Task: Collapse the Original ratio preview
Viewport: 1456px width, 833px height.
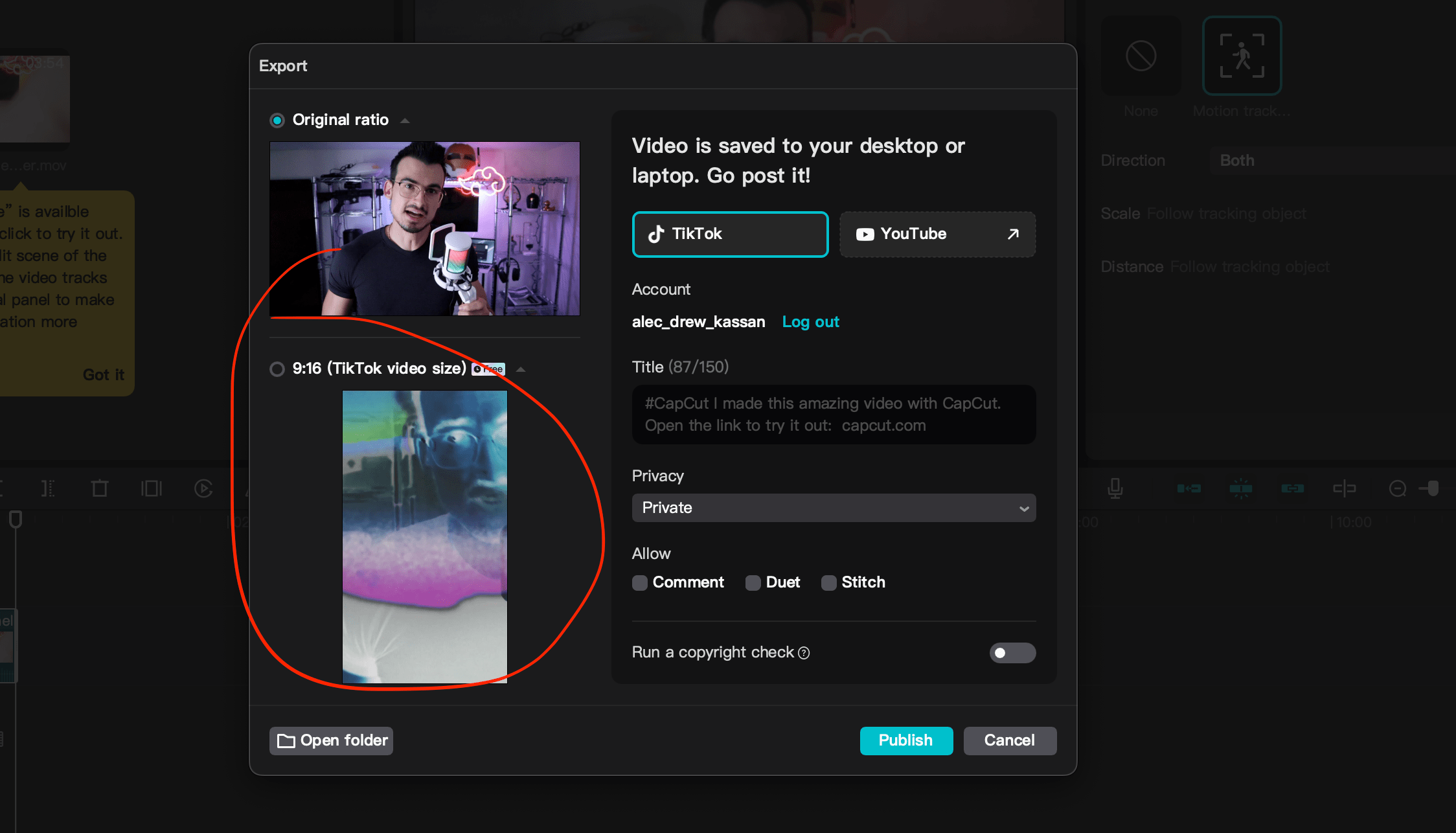Action: [405, 120]
